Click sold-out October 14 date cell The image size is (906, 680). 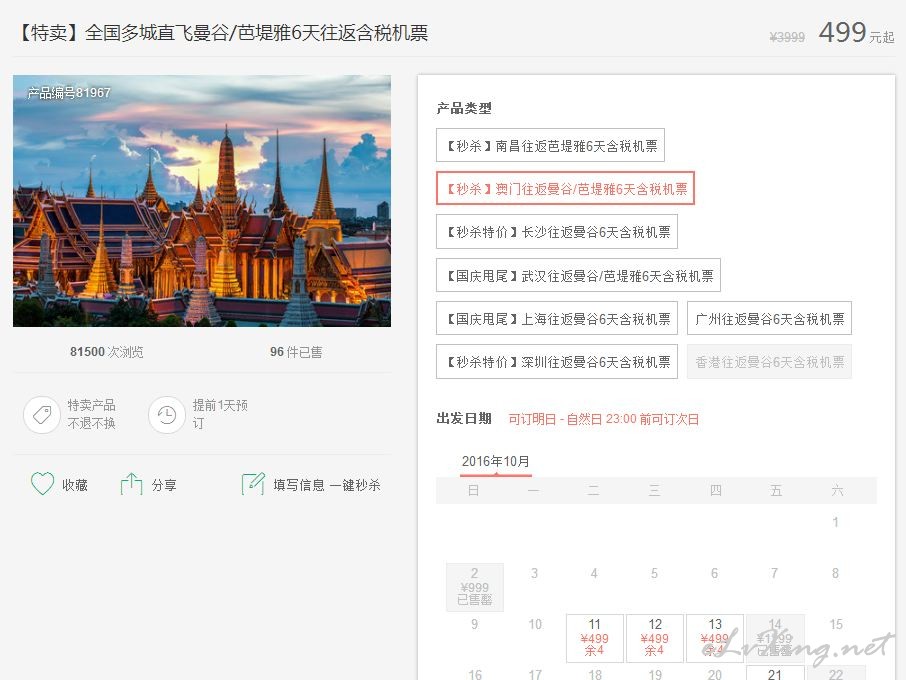pyautogui.click(x=775, y=638)
